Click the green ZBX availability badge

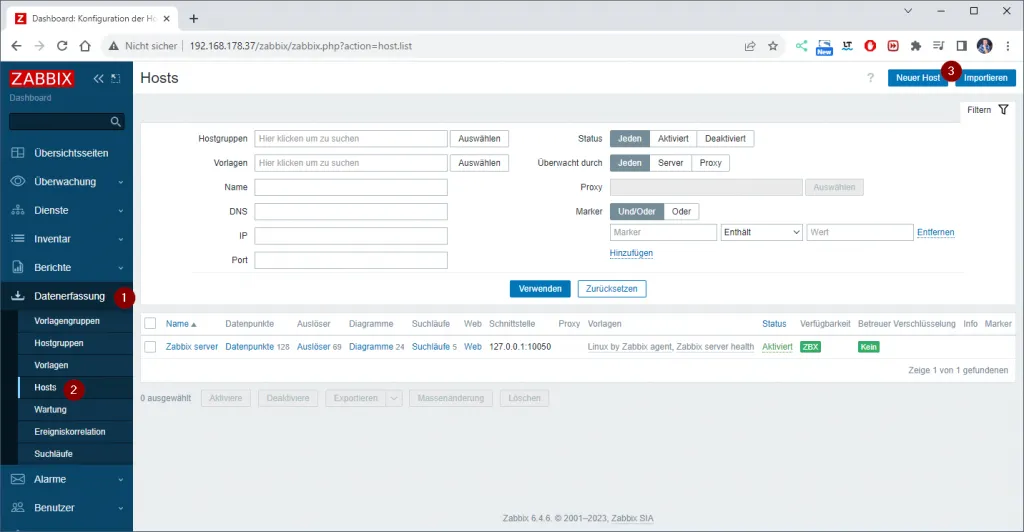(810, 347)
